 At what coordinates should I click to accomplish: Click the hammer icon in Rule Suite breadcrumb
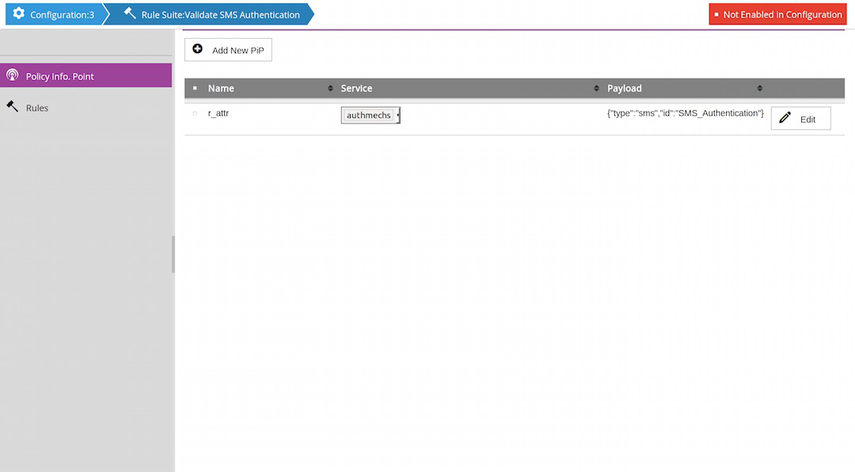click(130, 13)
